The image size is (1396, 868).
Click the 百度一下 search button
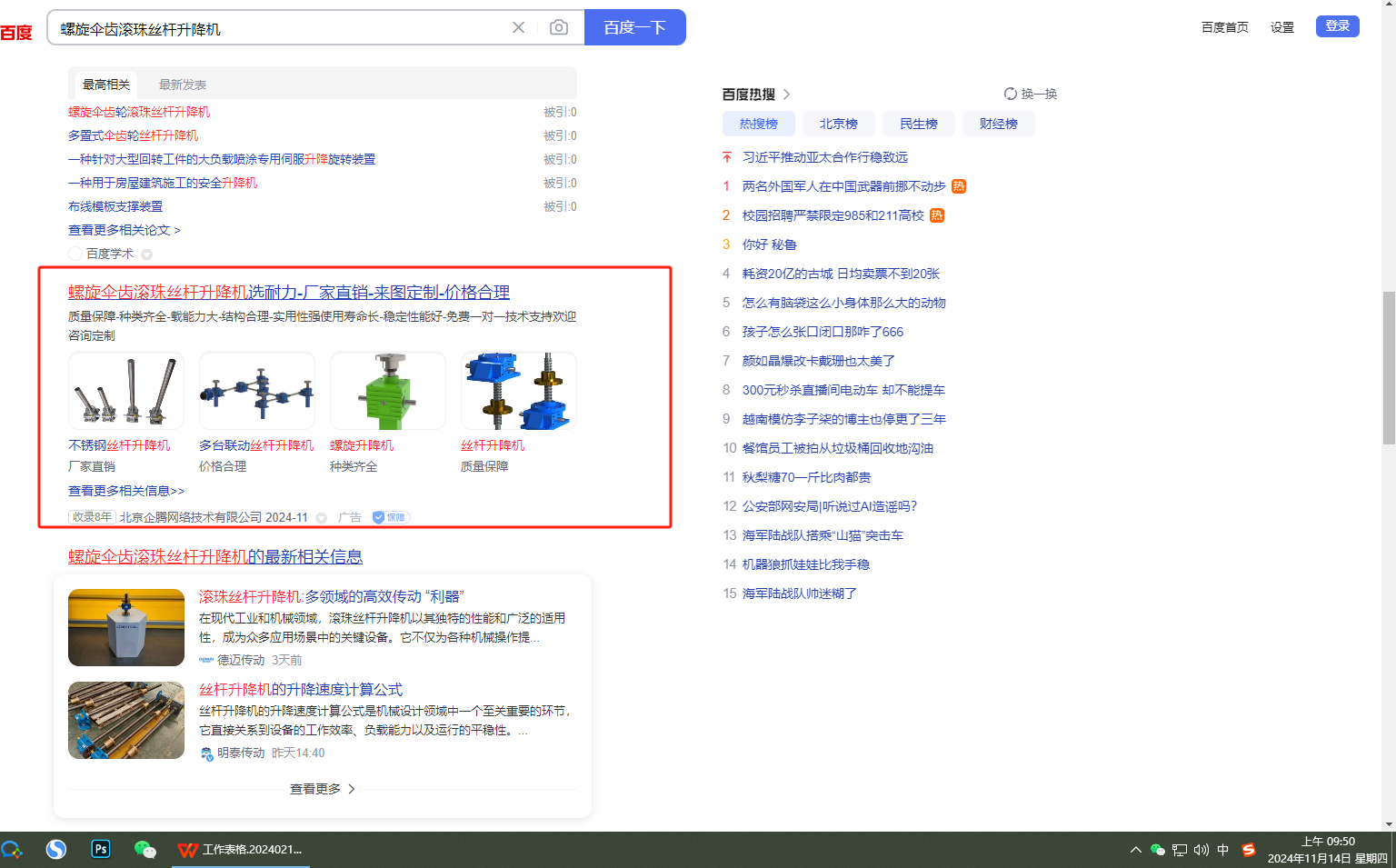(635, 27)
